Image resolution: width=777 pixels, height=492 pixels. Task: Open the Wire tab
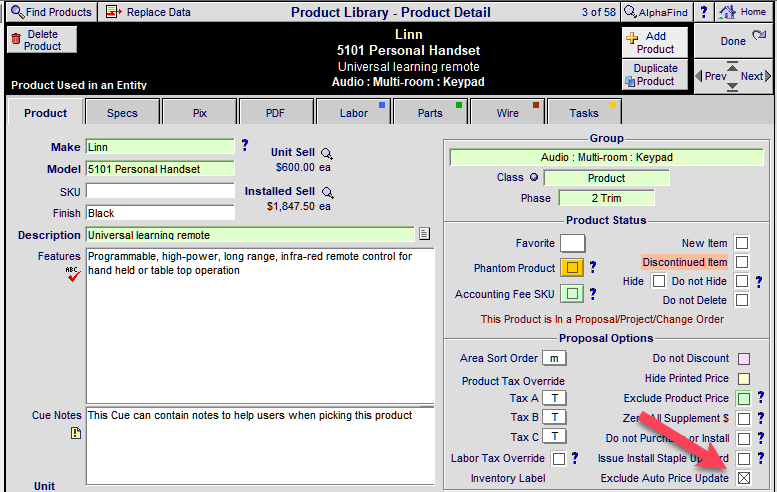click(507, 113)
